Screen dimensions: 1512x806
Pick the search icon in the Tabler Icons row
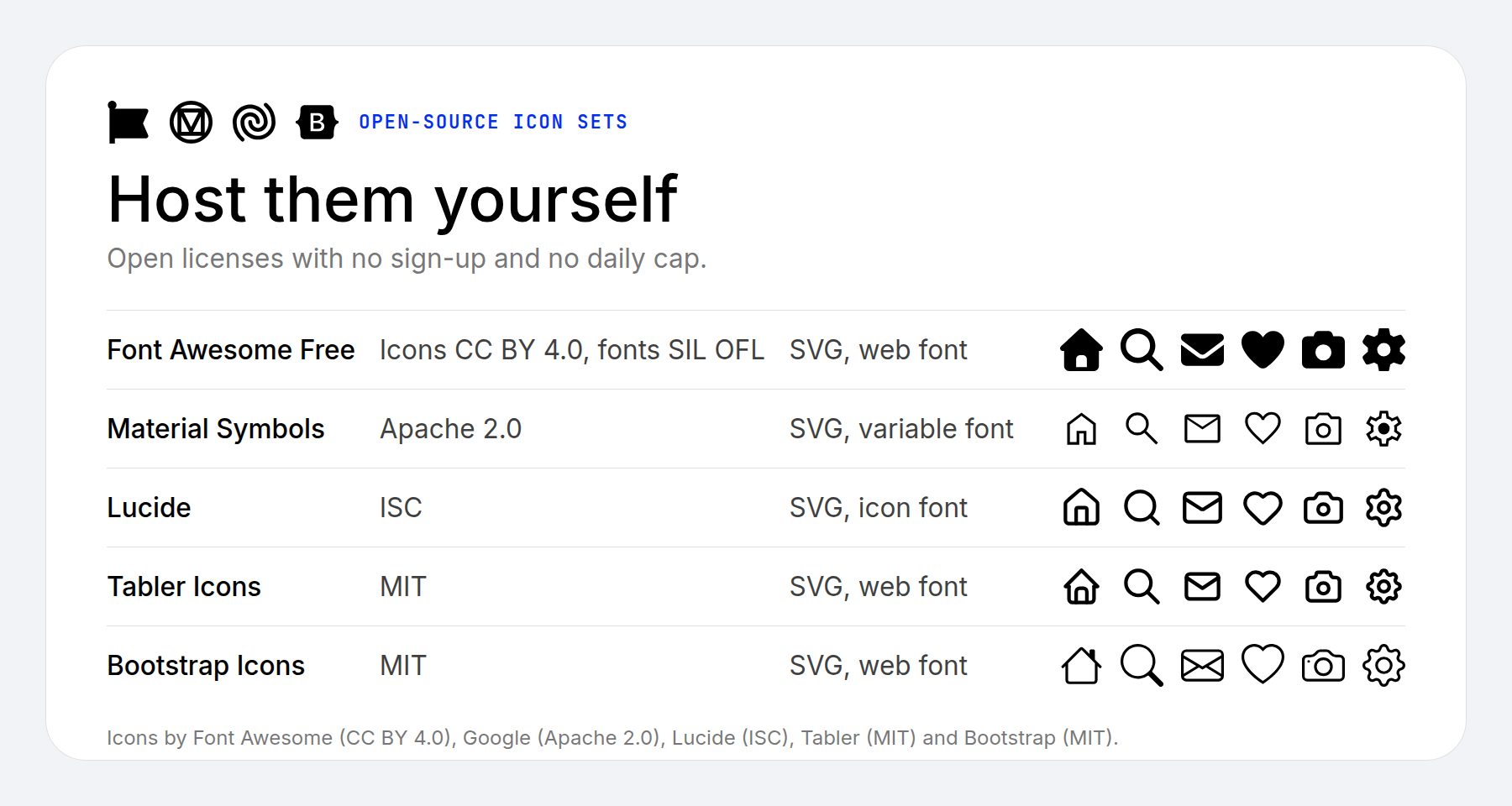coord(1142,587)
